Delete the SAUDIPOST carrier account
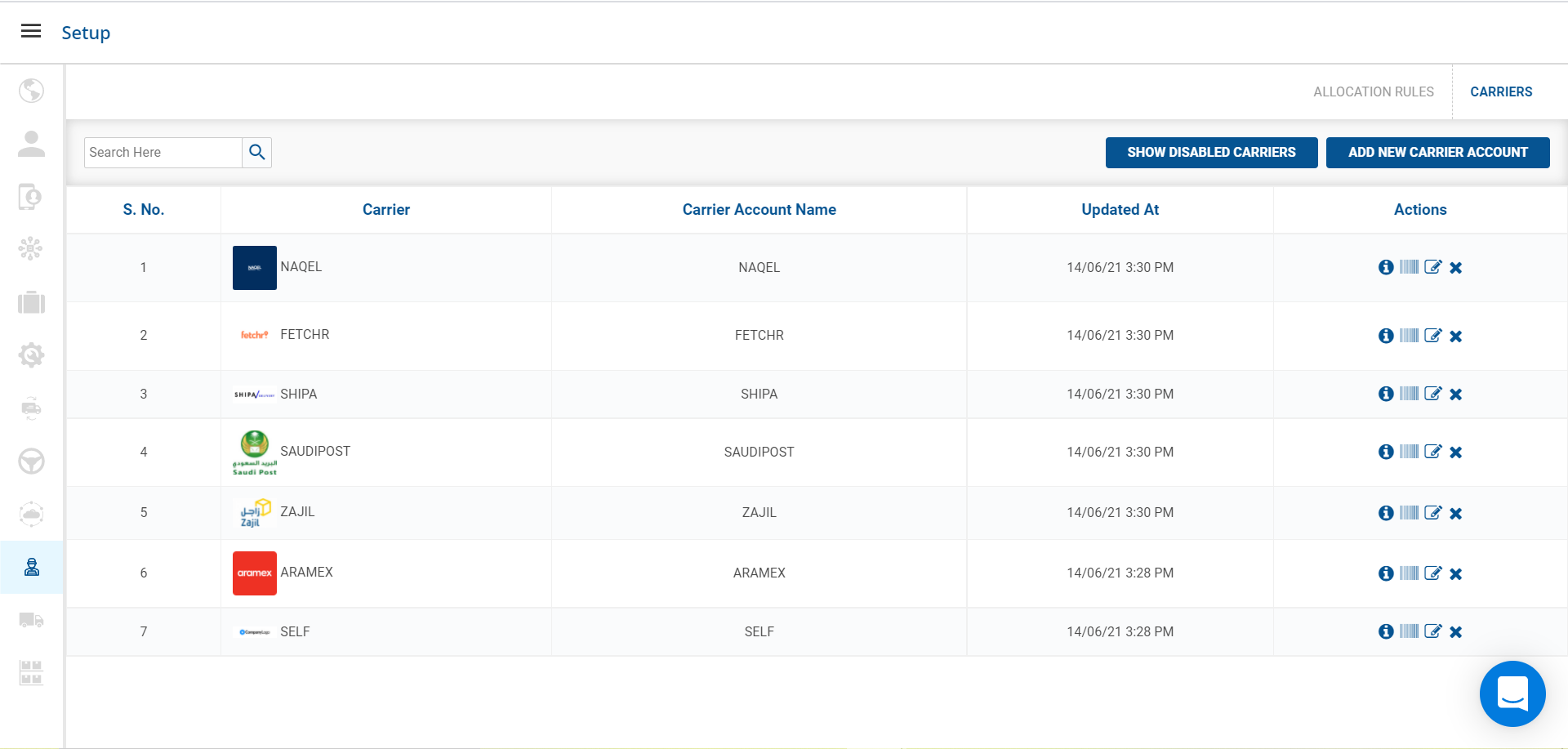Screen dimensions: 1568x749 pyautogui.click(x=1456, y=453)
